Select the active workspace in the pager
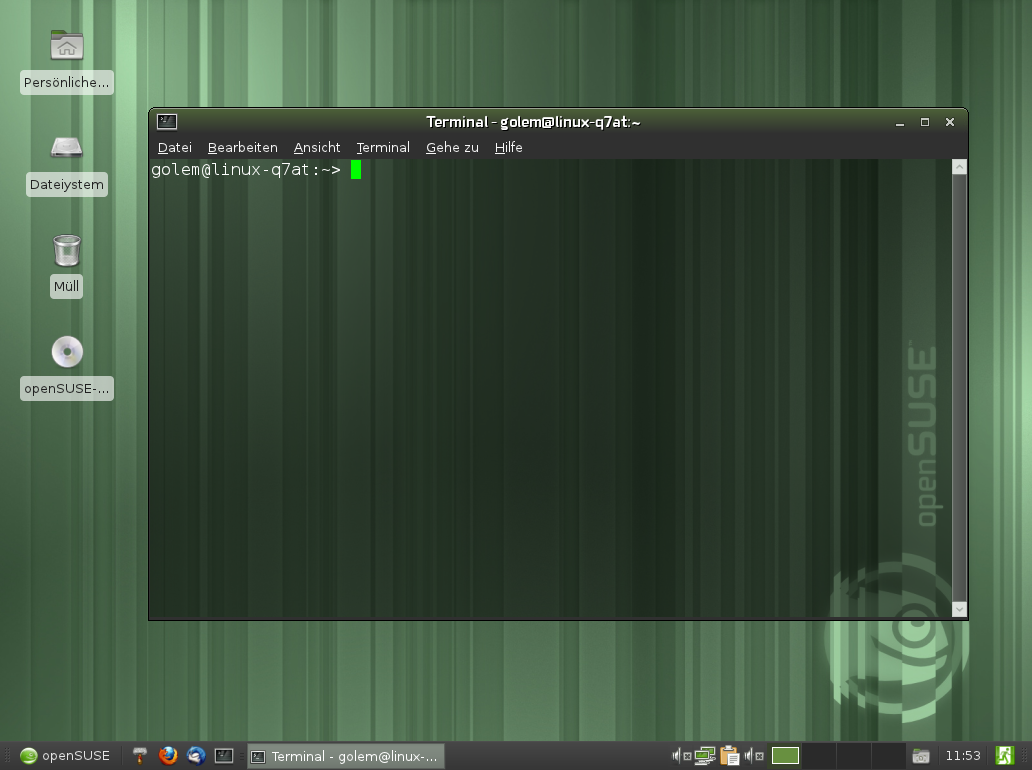 785,756
